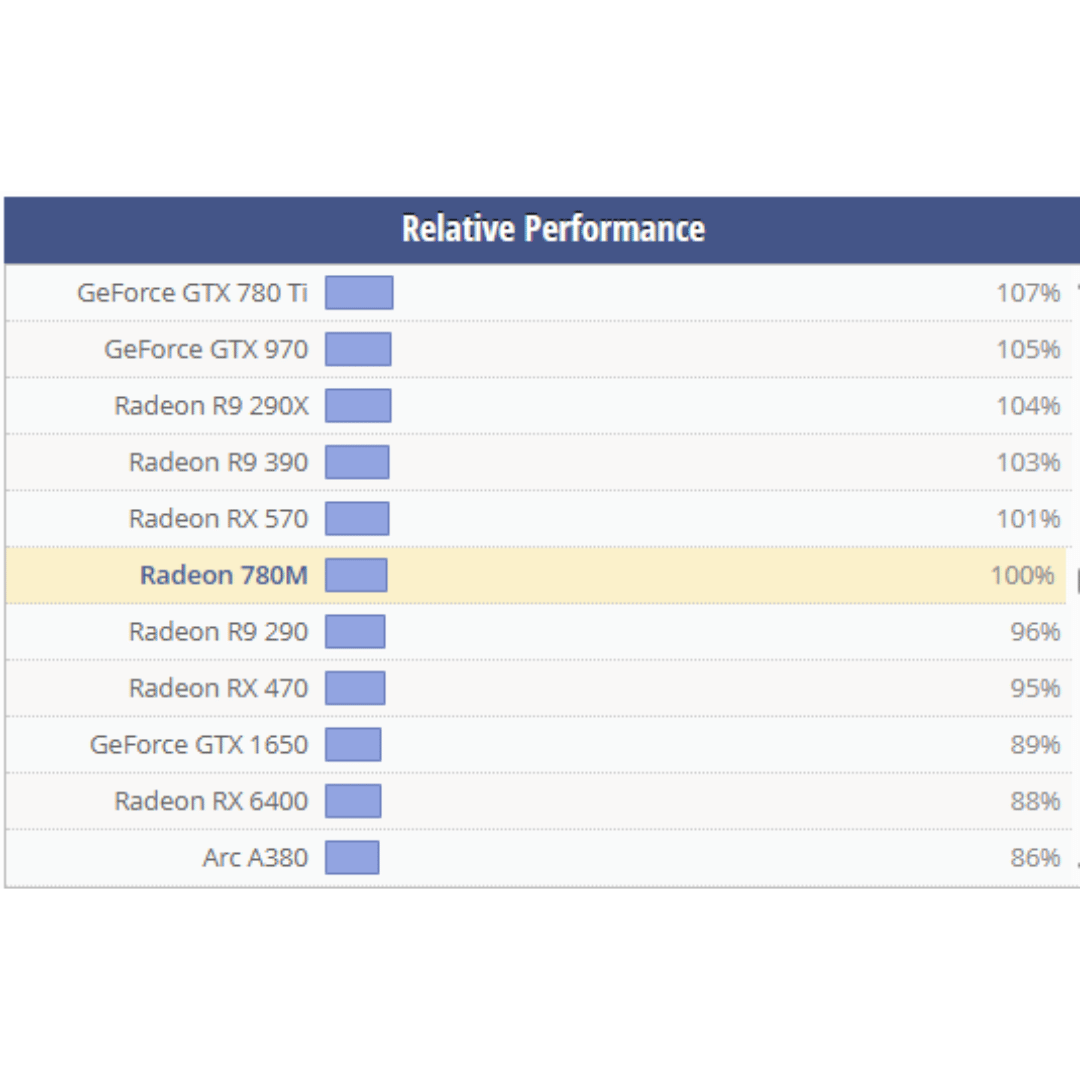Click the GeForce GTX 780 Ti performance bar
The image size is (1080, 1080).
(x=359, y=293)
